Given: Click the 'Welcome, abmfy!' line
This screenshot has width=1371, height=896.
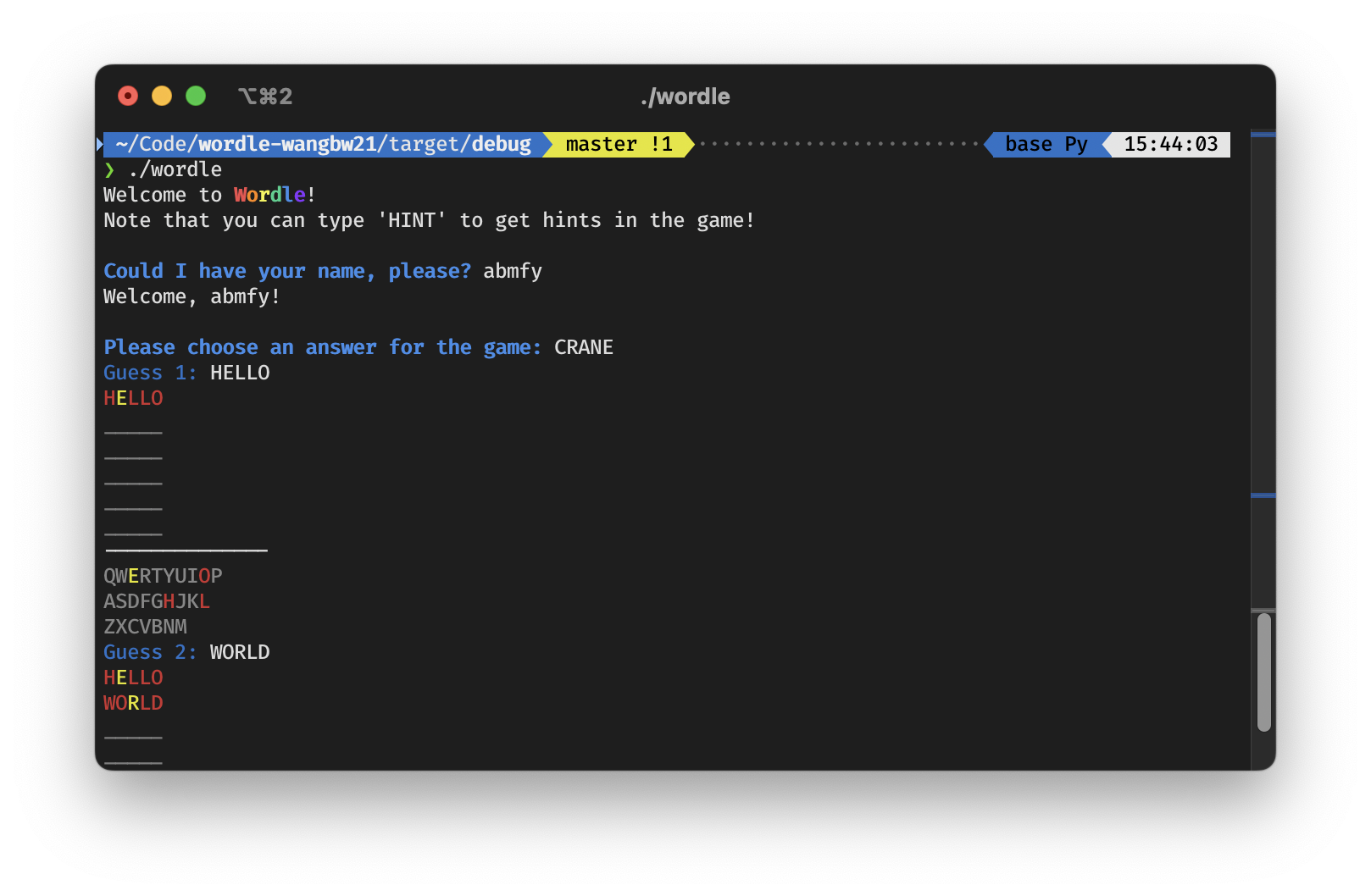Looking at the screenshot, I should click(191, 296).
